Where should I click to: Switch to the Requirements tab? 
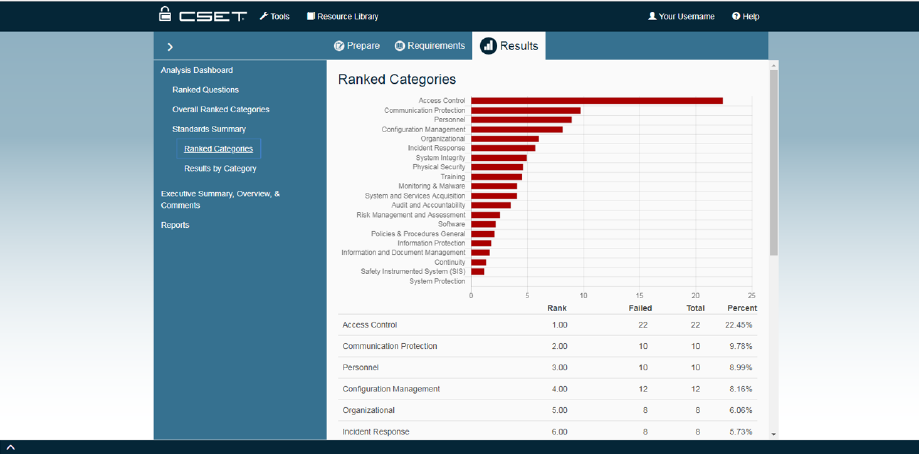(430, 46)
